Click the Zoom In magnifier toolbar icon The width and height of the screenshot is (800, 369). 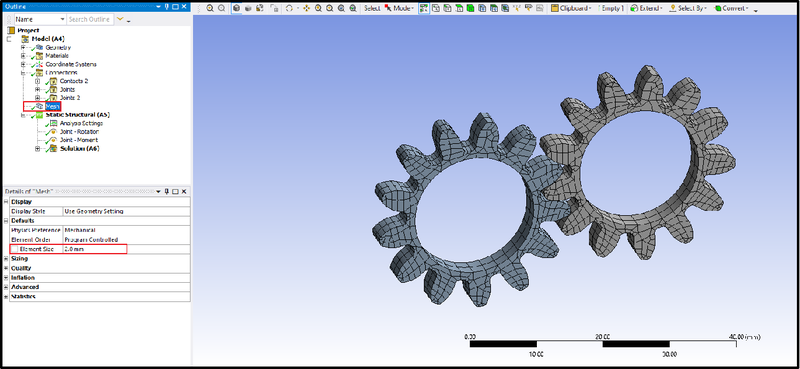point(210,8)
